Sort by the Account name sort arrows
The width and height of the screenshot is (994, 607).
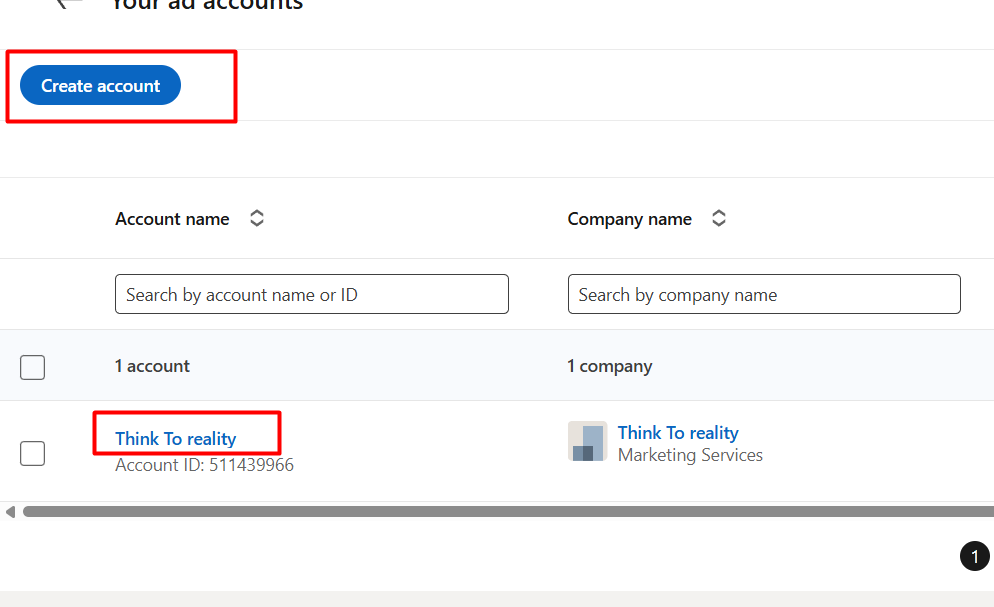click(257, 218)
